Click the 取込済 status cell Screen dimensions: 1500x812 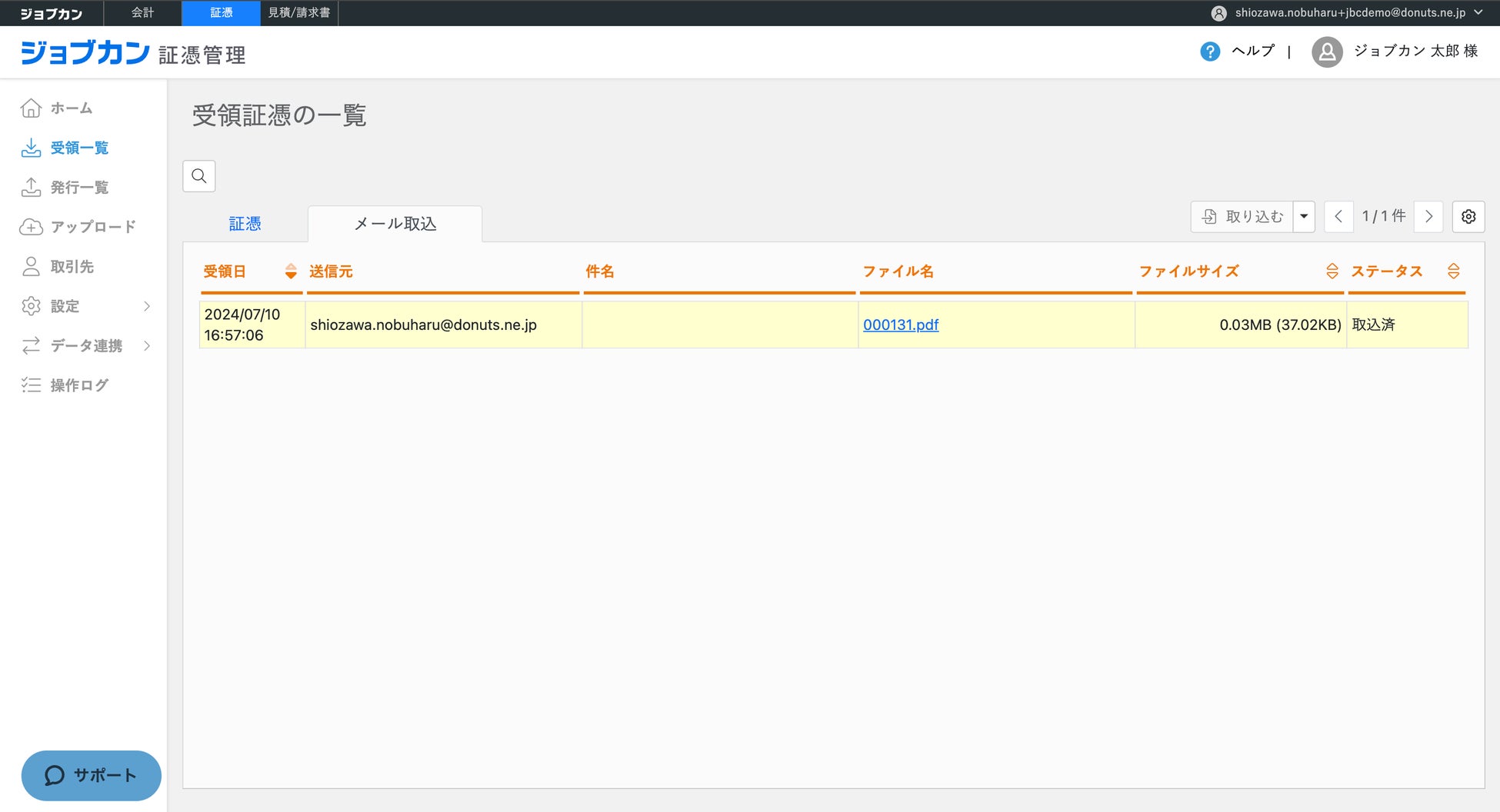click(1407, 324)
